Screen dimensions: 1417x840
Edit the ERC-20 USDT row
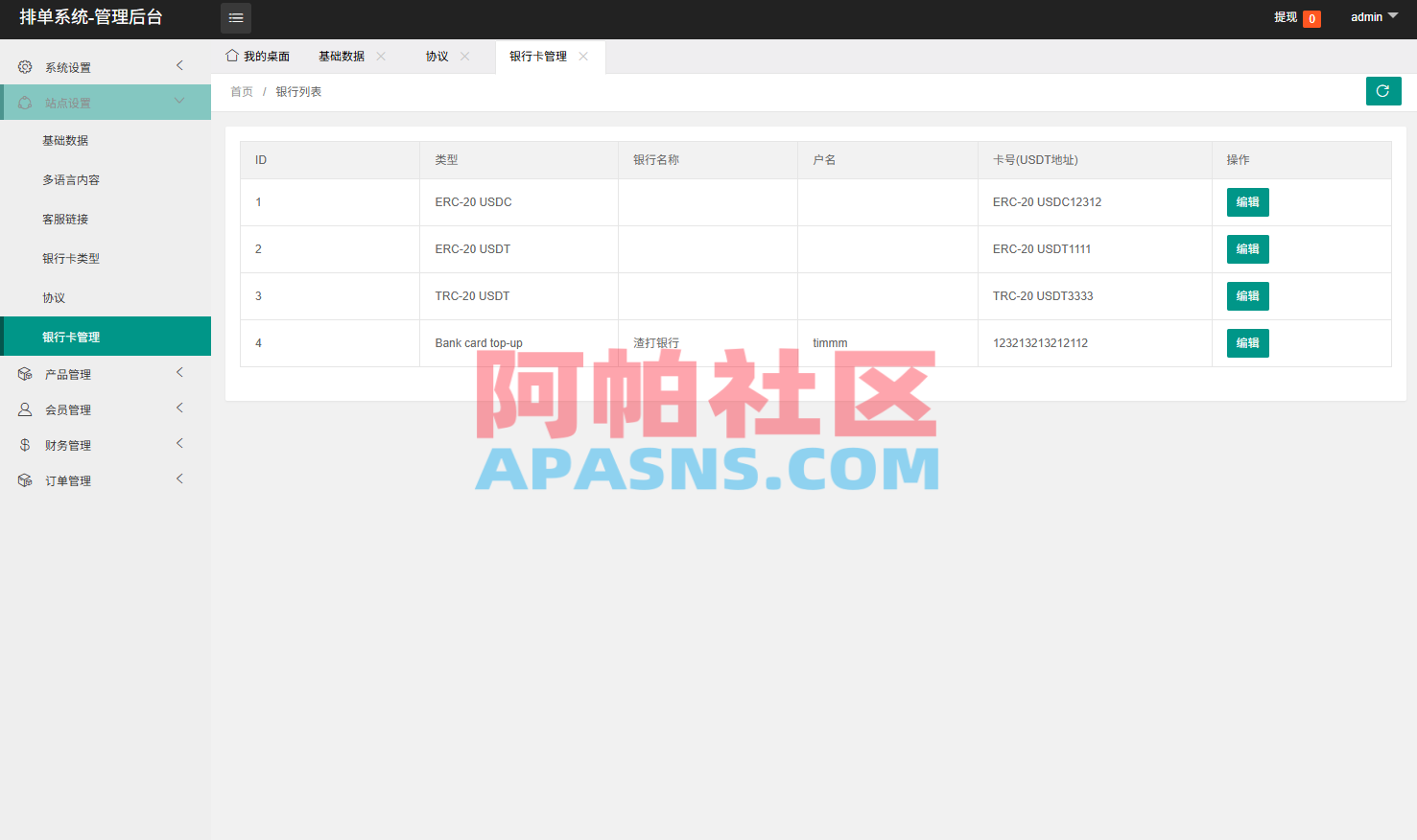1247,249
